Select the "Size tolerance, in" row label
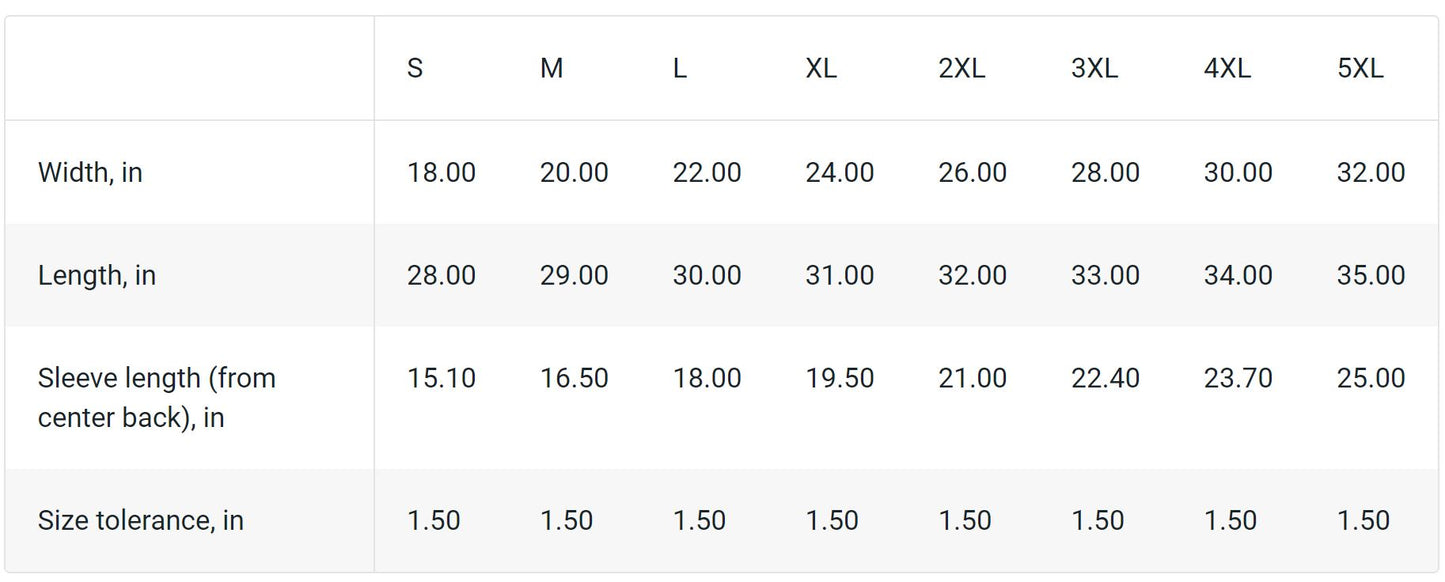 coord(141,520)
